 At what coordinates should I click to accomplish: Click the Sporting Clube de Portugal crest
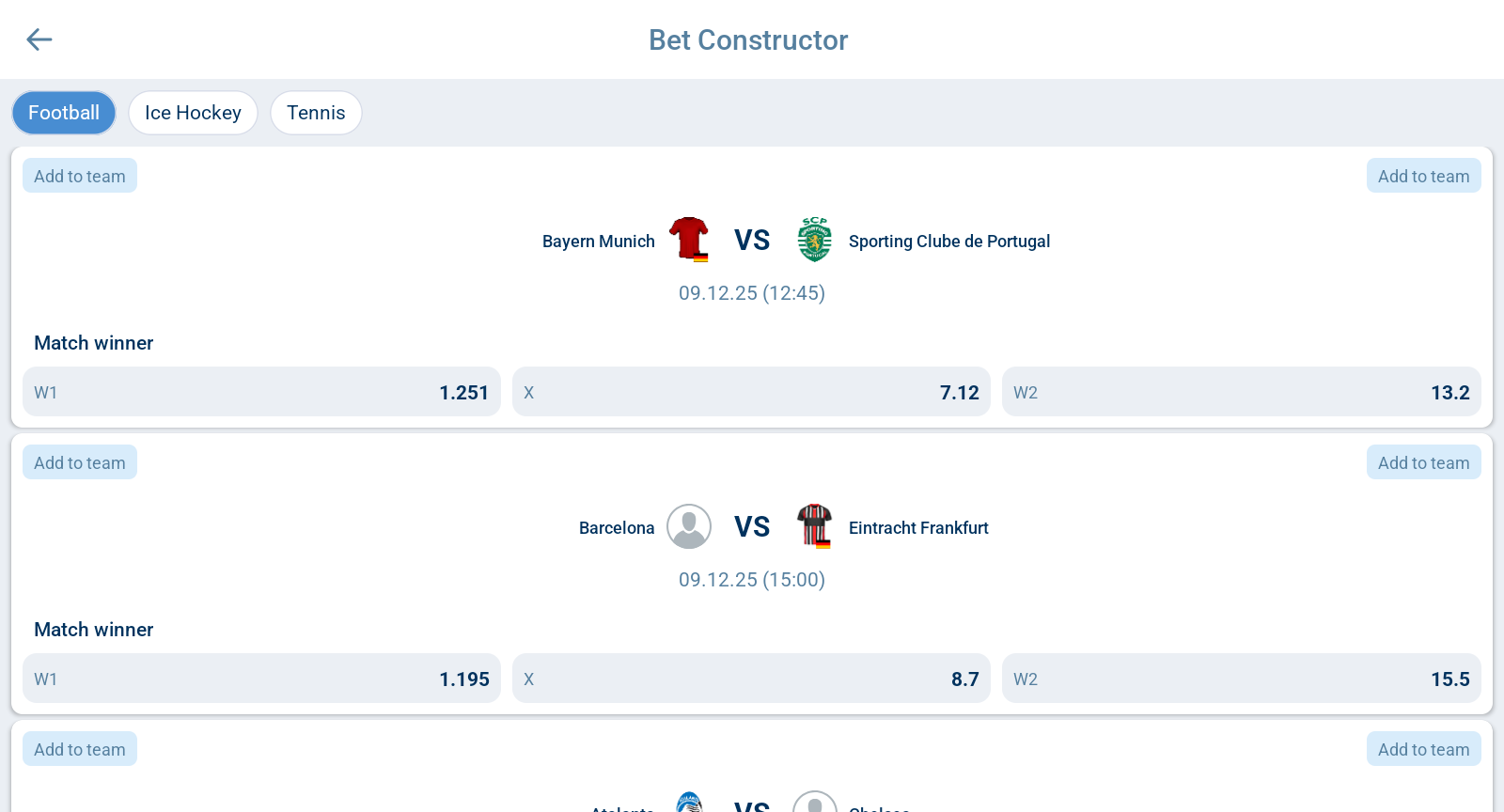click(x=814, y=240)
